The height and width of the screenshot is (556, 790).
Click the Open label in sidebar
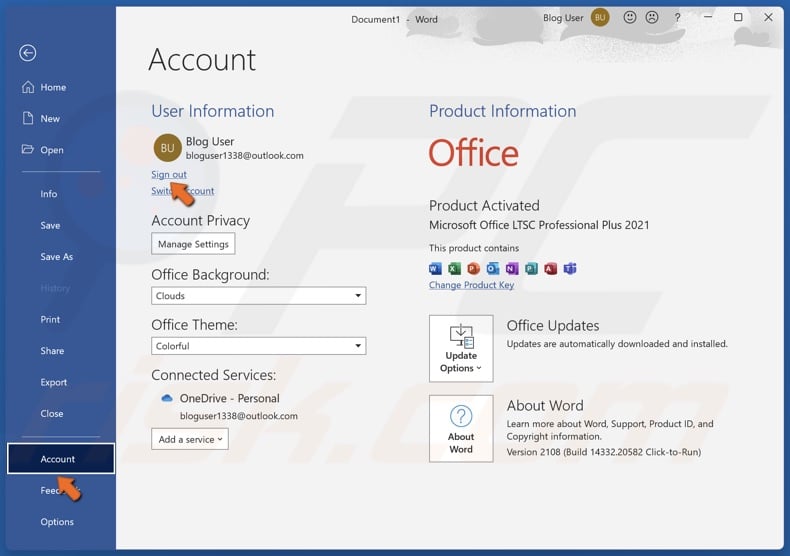[x=52, y=150]
